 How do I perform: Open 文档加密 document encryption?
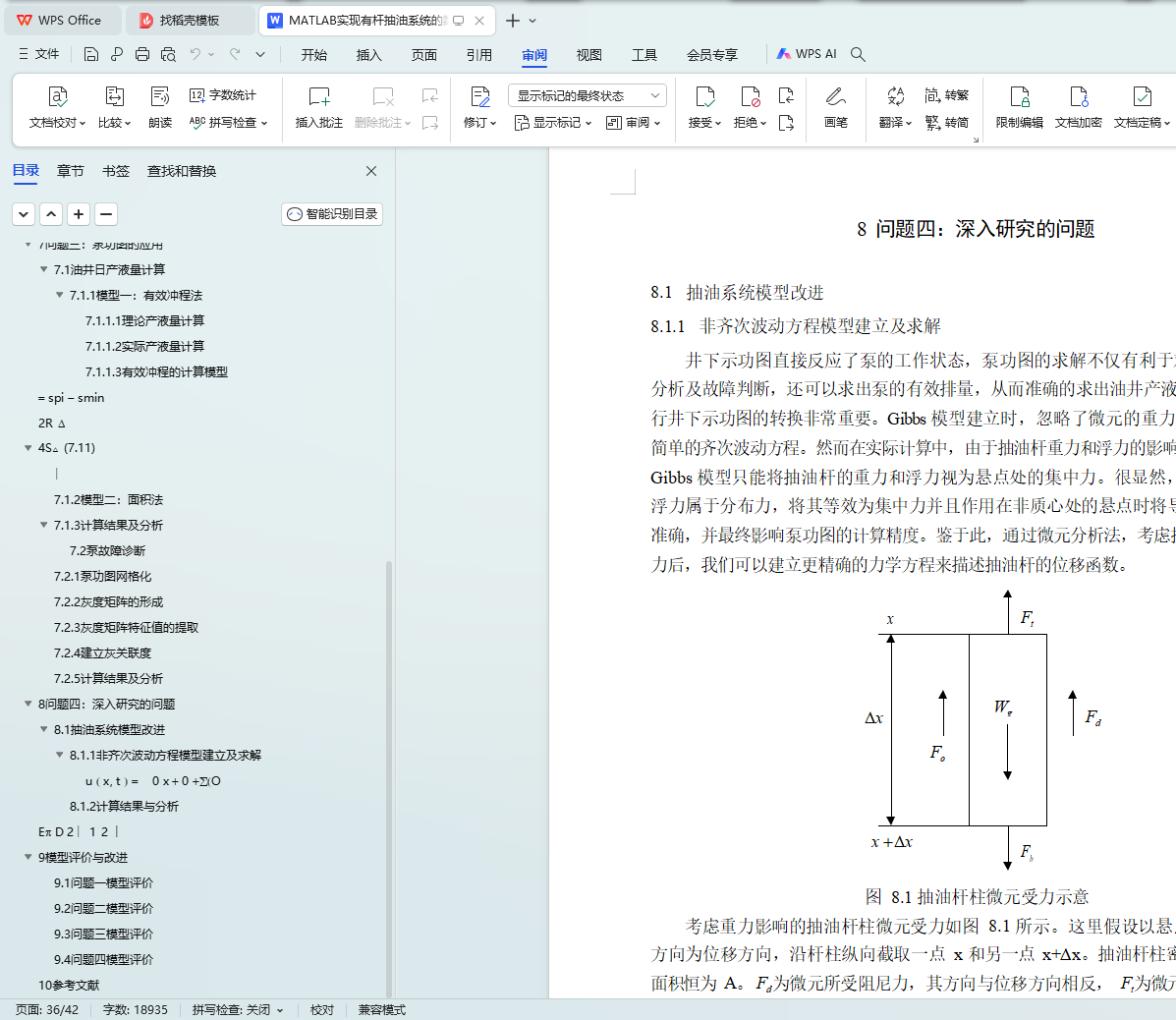(1079, 107)
